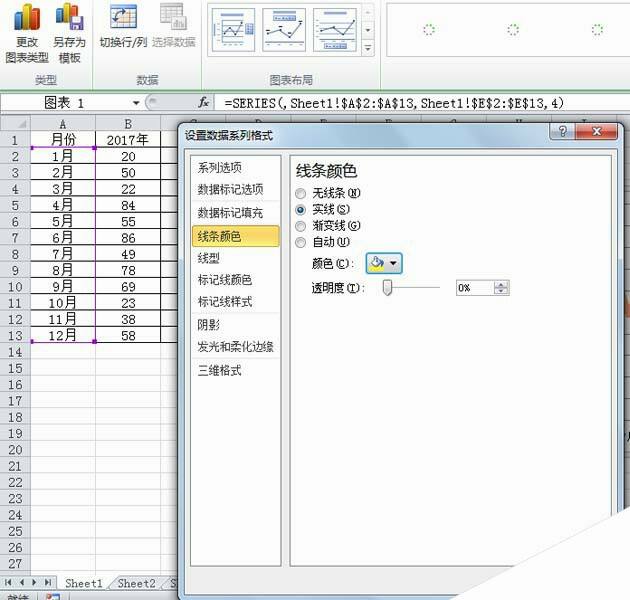Show next row of chart layouts
This screenshot has width=630, height=600.
(x=368, y=30)
